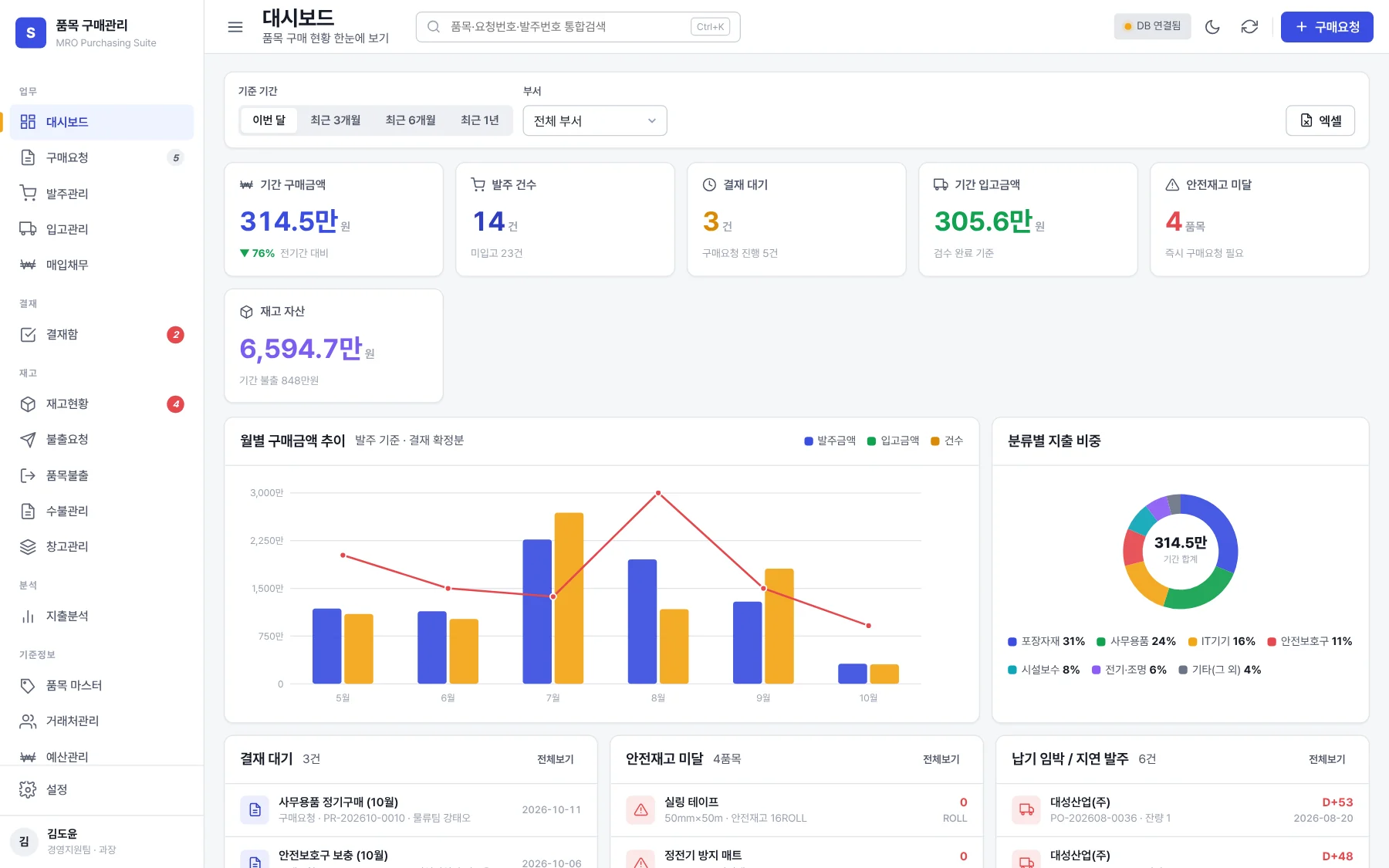Focus the 통합검색 search field

578,27
